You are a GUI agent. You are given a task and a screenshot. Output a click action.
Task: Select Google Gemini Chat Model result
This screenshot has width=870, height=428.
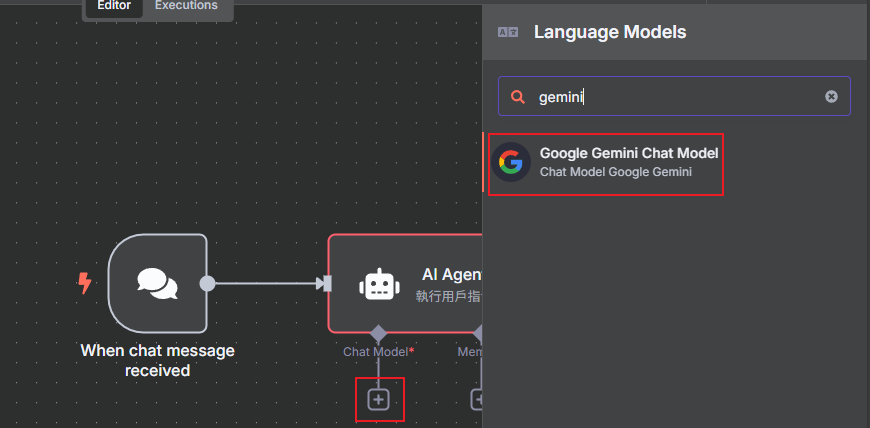coord(628,162)
